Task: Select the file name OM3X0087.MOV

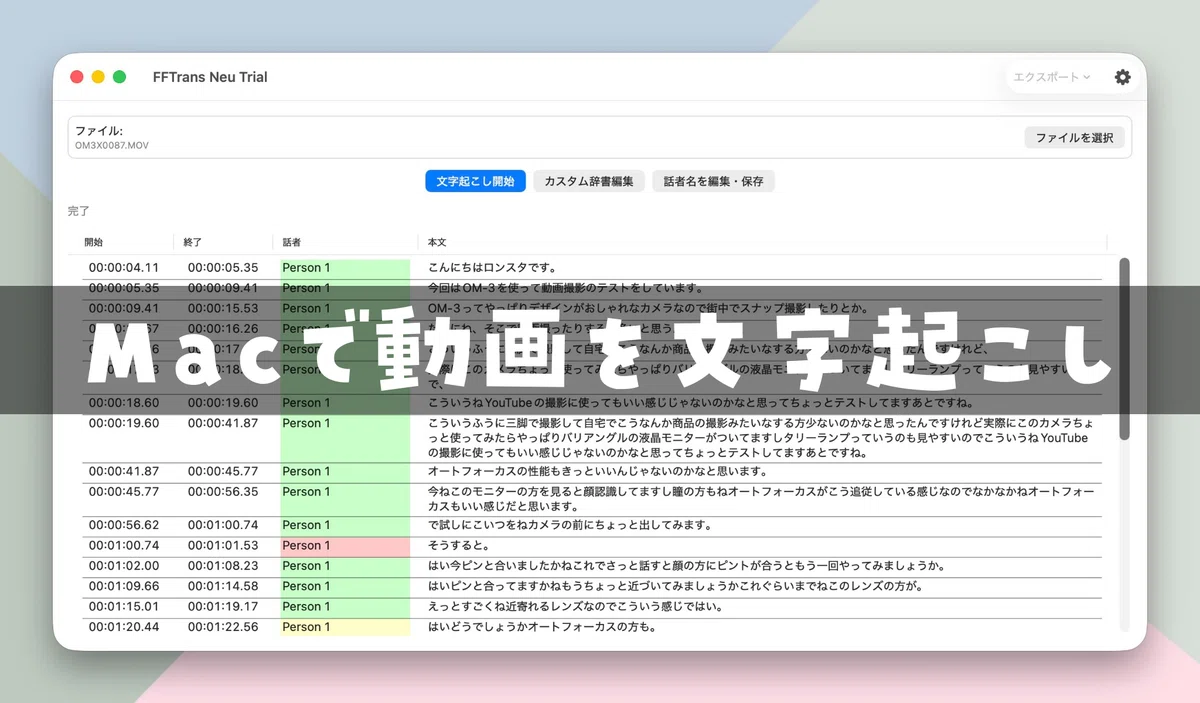Action: pos(112,146)
